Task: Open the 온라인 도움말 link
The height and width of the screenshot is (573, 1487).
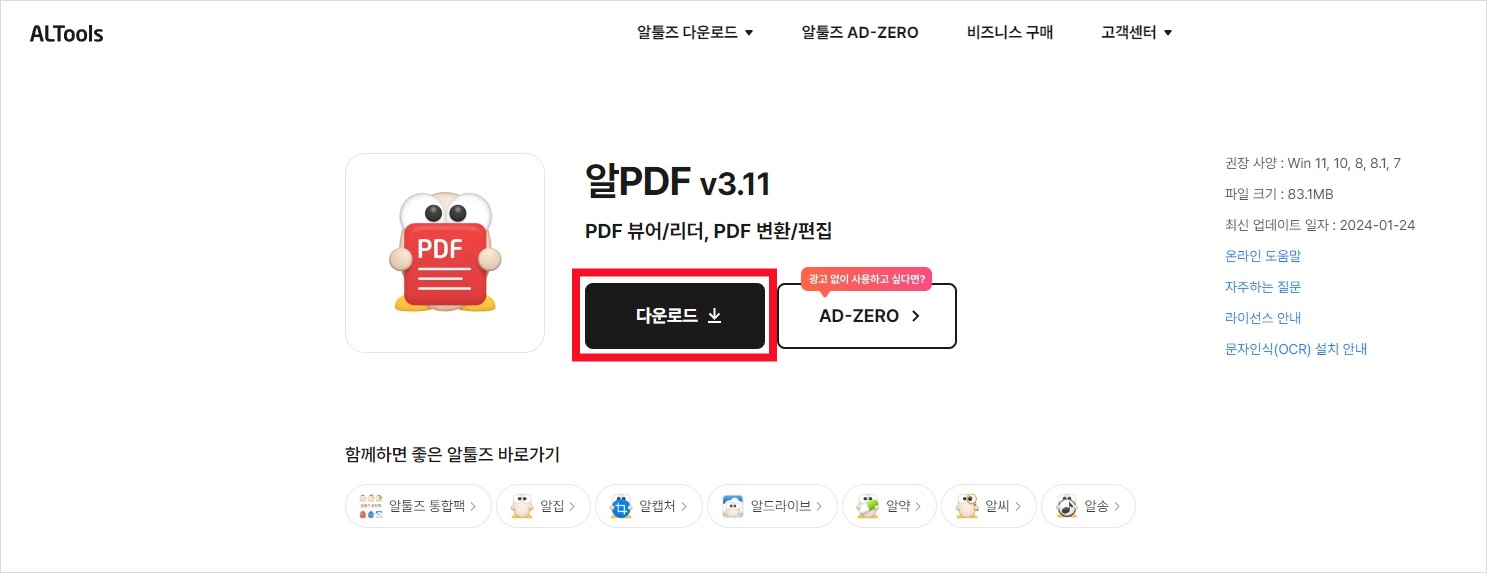Action: coord(1263,256)
